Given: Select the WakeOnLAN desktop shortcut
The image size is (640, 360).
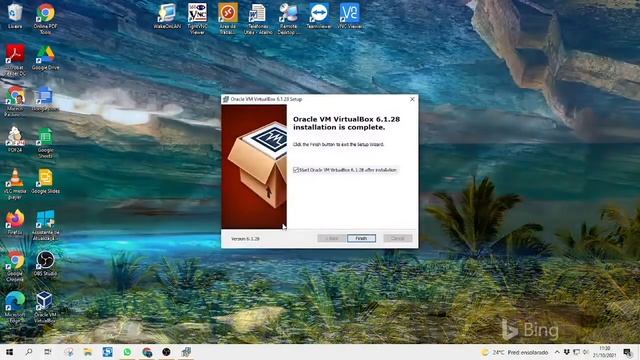Looking at the screenshot, I should pos(167,16).
